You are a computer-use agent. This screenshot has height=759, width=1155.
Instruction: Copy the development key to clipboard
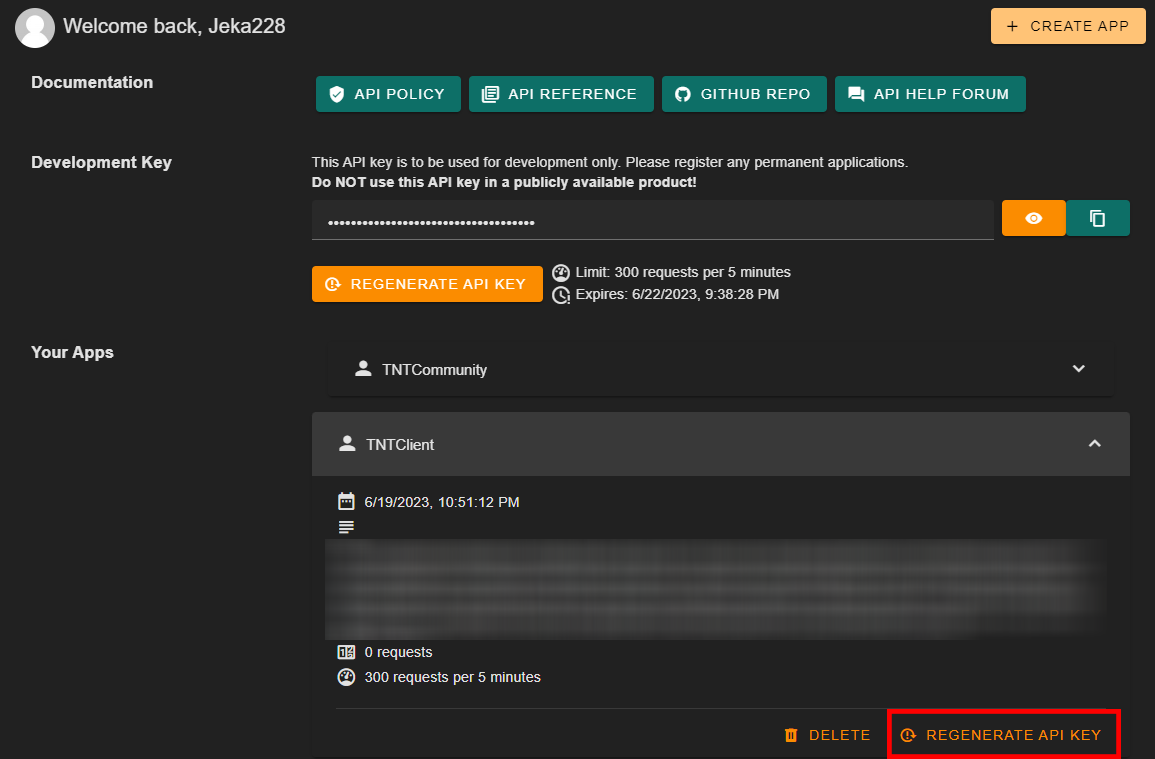pos(1098,218)
